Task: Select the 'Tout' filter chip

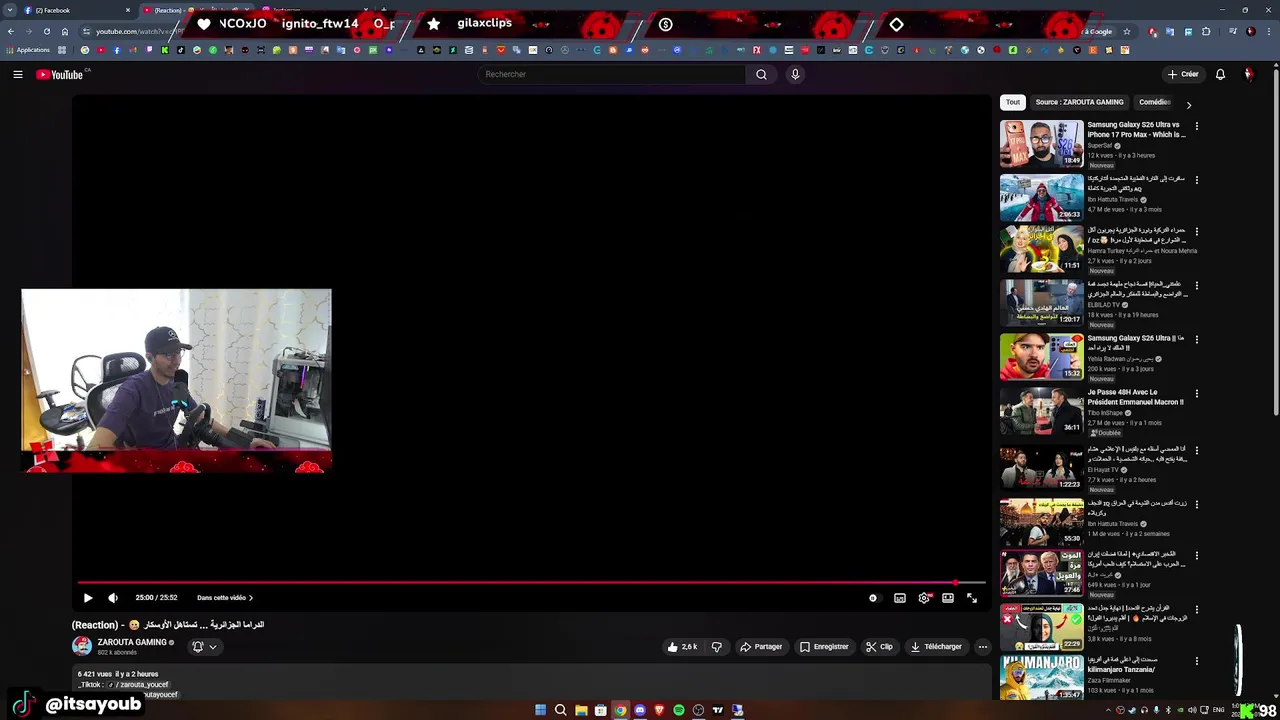Action: [x=1013, y=102]
